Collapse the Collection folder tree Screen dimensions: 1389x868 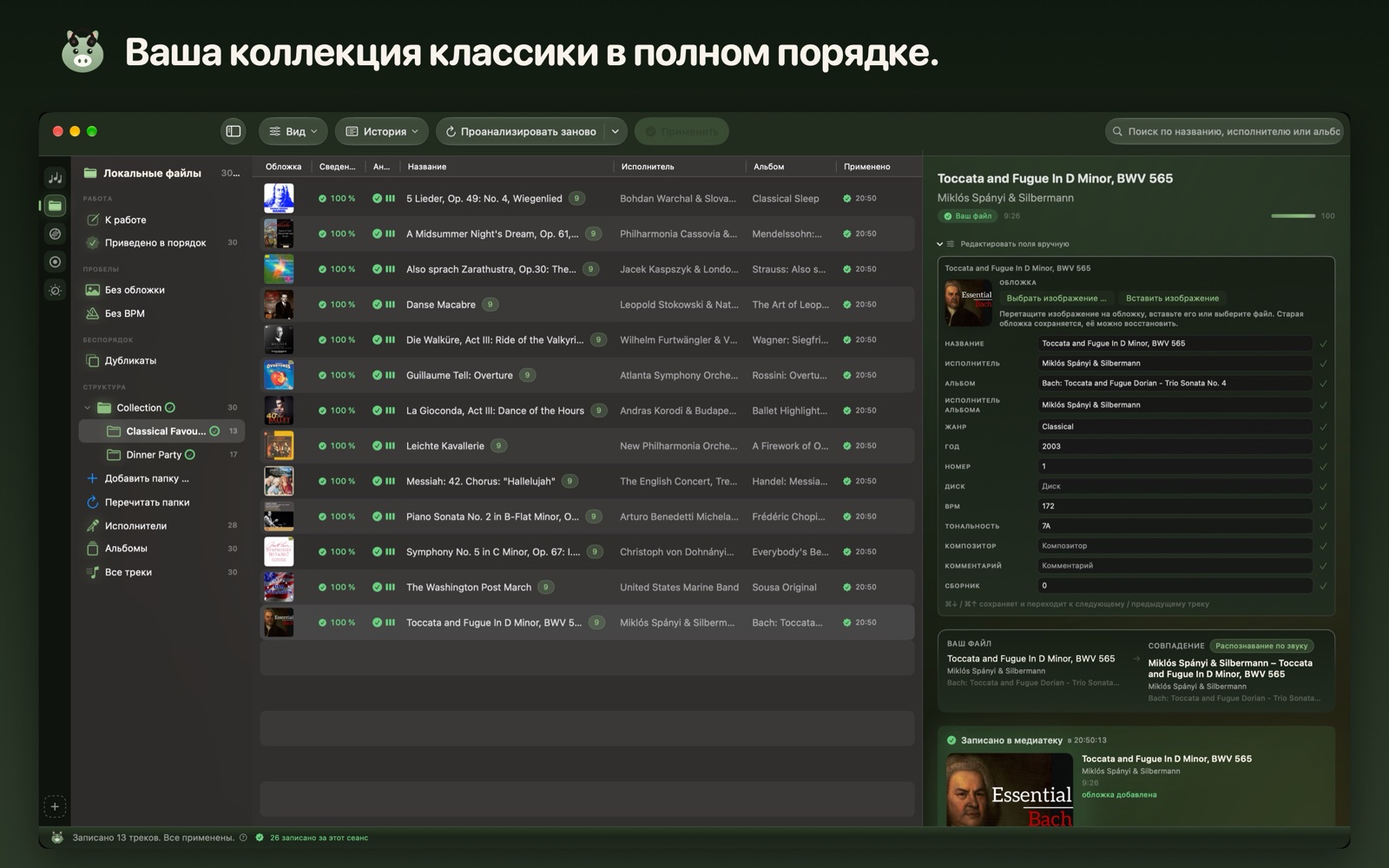(x=87, y=408)
